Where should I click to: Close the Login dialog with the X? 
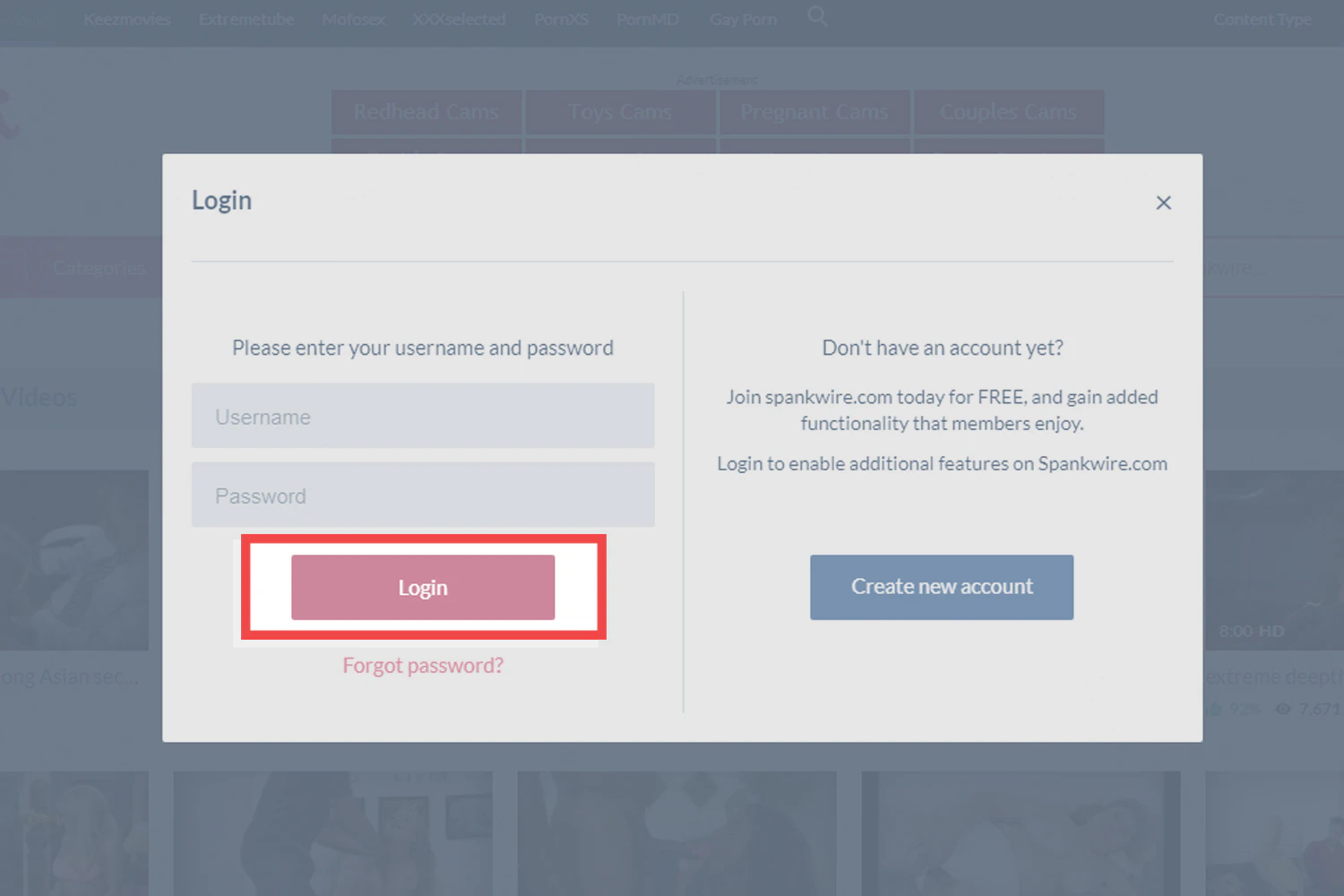coord(1163,202)
